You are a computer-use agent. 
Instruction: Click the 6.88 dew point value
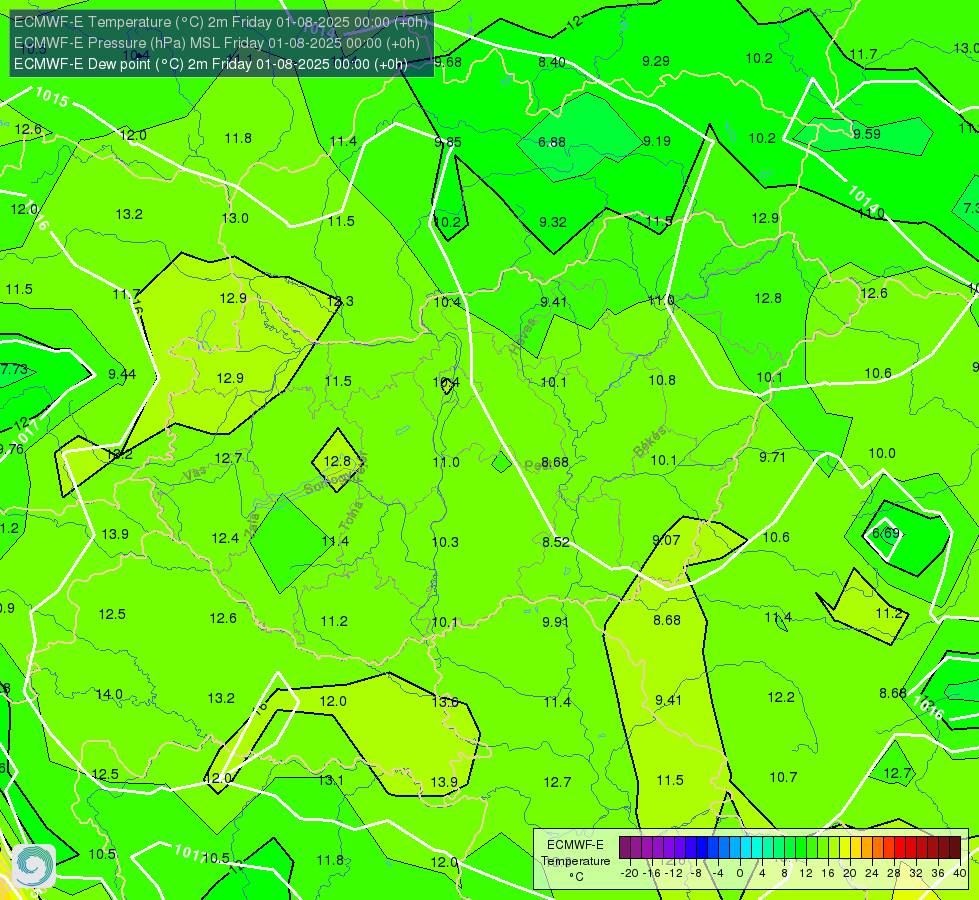552,142
